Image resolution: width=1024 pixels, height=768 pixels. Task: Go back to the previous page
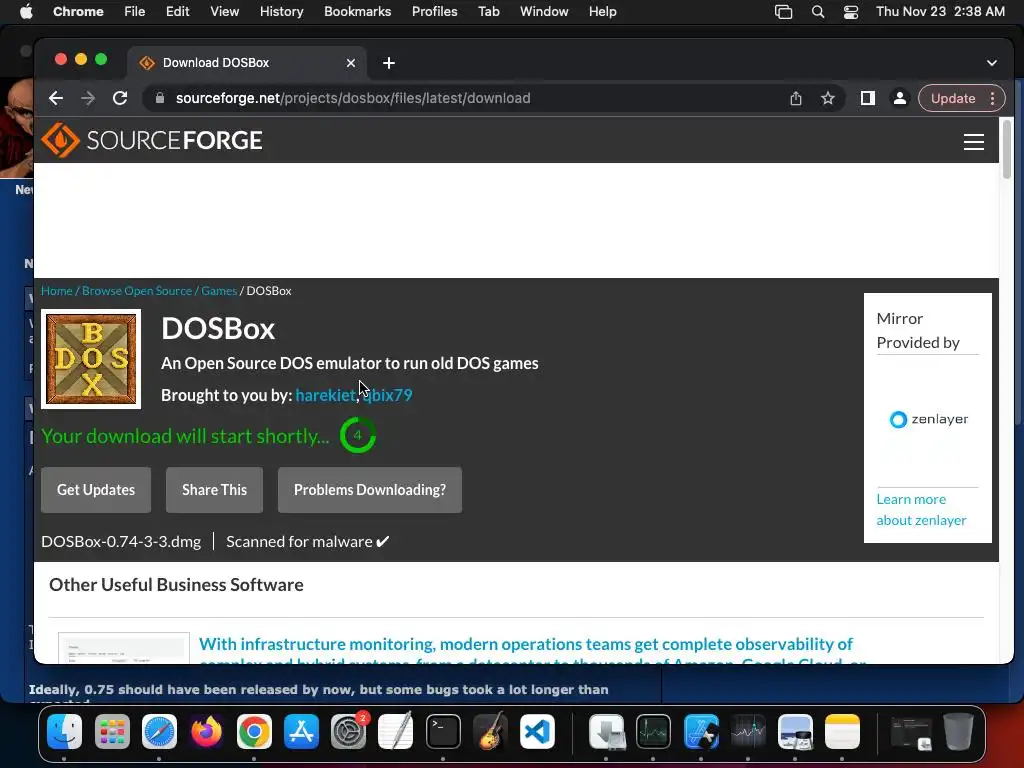pyautogui.click(x=56, y=99)
